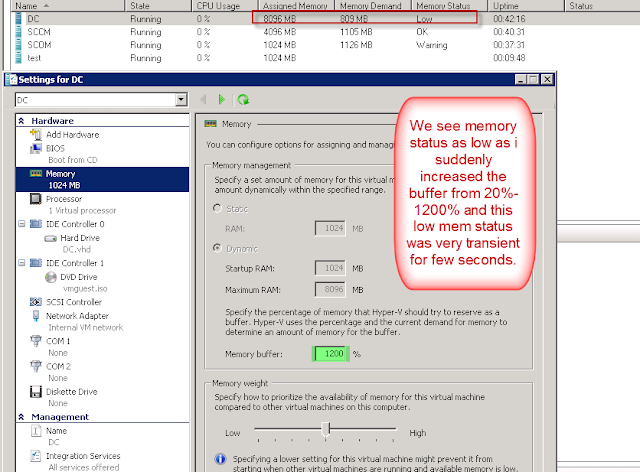Click the '00:42:16' uptime value
This screenshot has width=640, height=472.
tap(509, 19)
